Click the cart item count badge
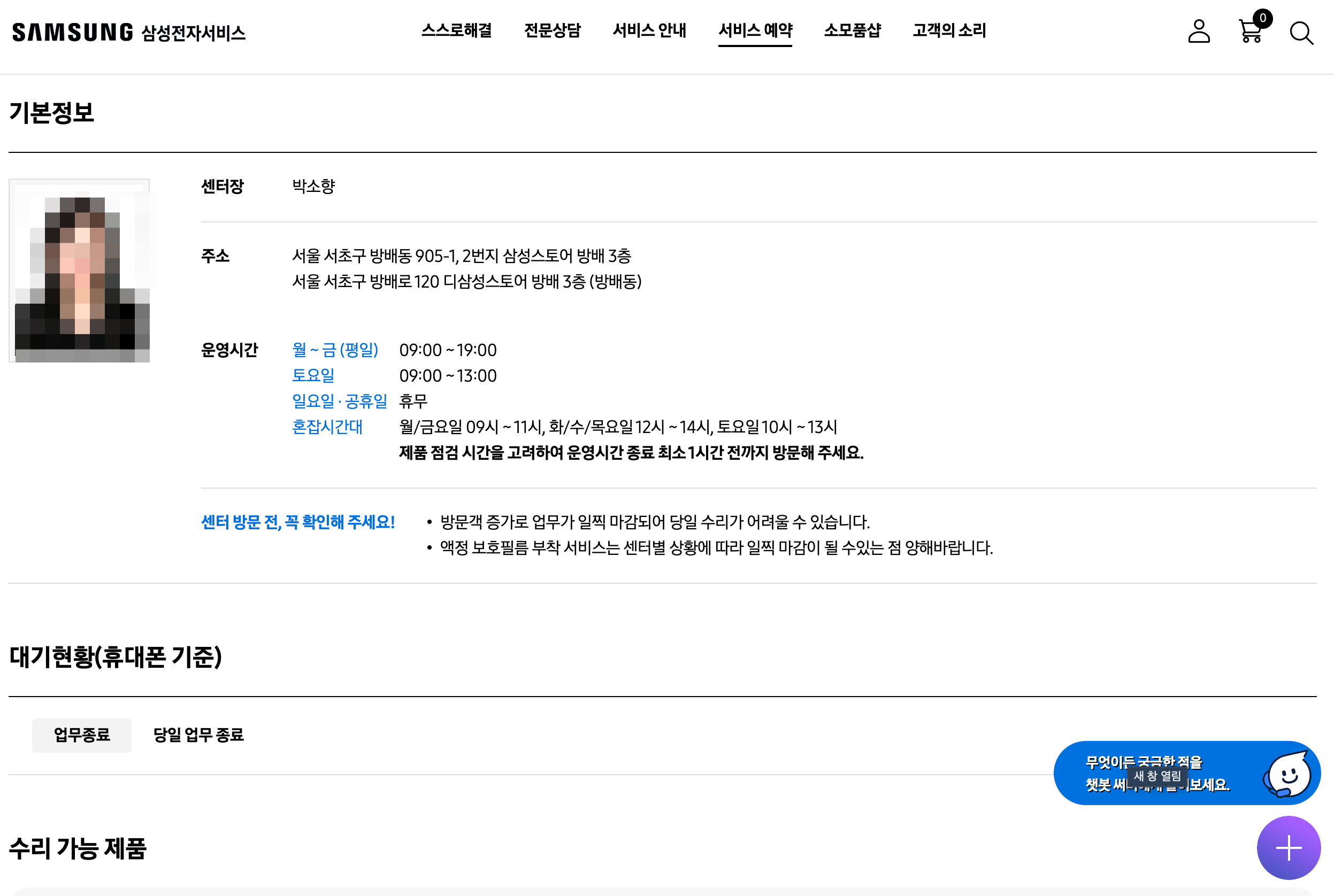Screen dimensions: 1334x896 [x=1262, y=18]
